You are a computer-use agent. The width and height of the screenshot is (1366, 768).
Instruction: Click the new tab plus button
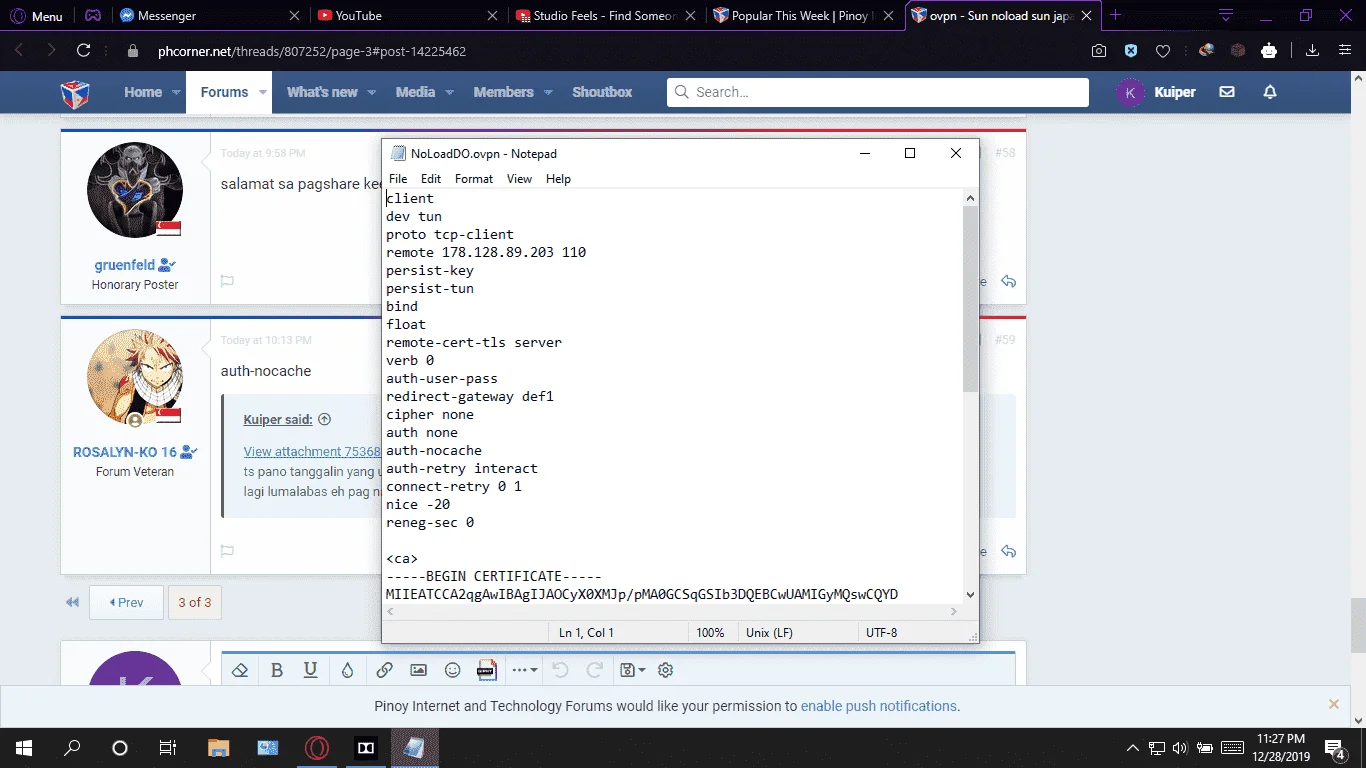[x=1116, y=15]
